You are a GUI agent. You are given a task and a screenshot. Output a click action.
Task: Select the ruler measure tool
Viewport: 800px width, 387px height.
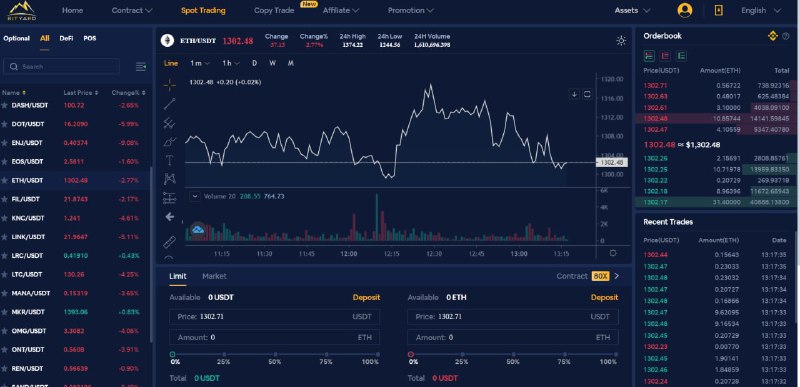pos(169,242)
